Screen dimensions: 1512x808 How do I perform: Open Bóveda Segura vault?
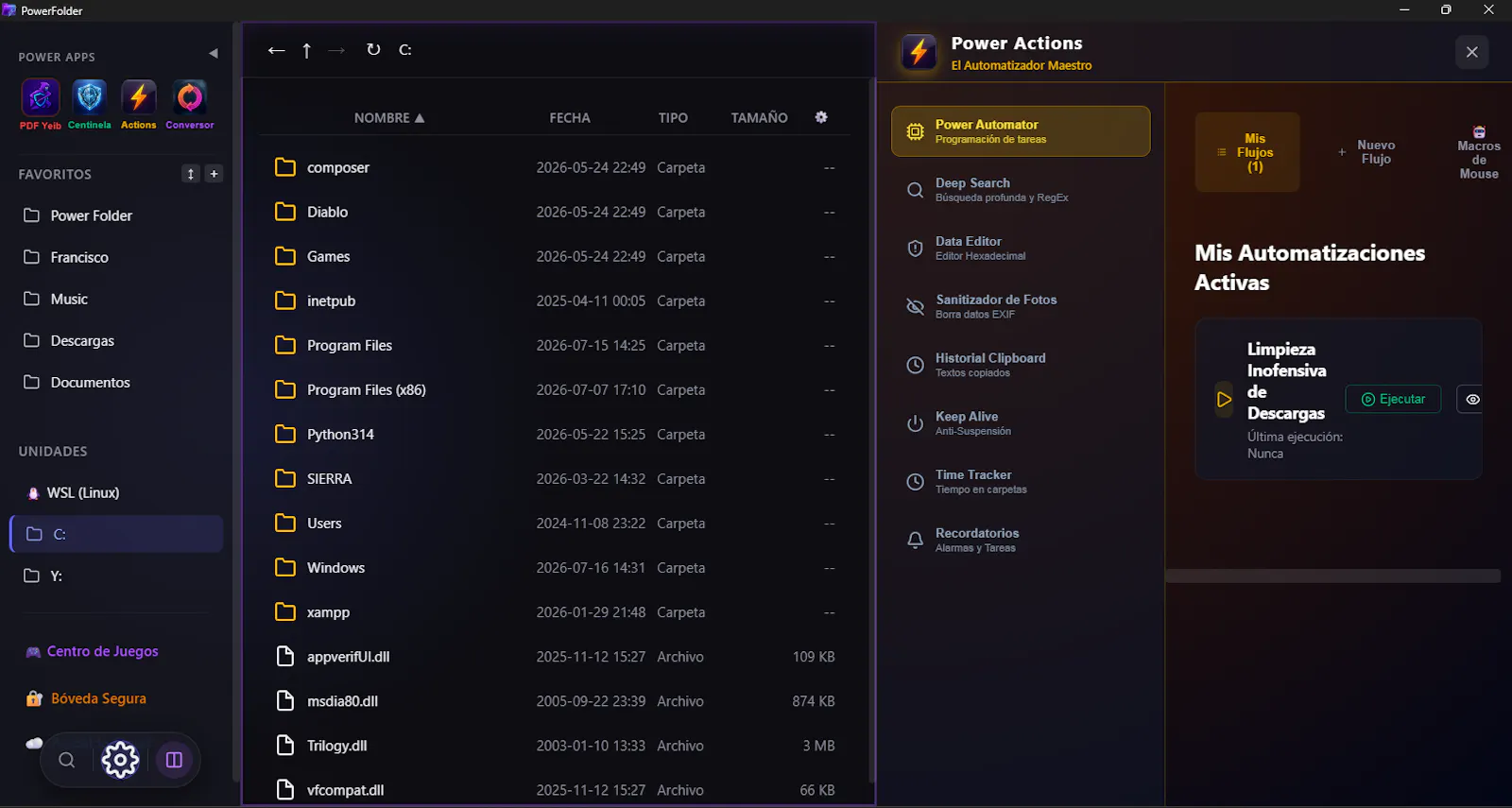point(86,698)
